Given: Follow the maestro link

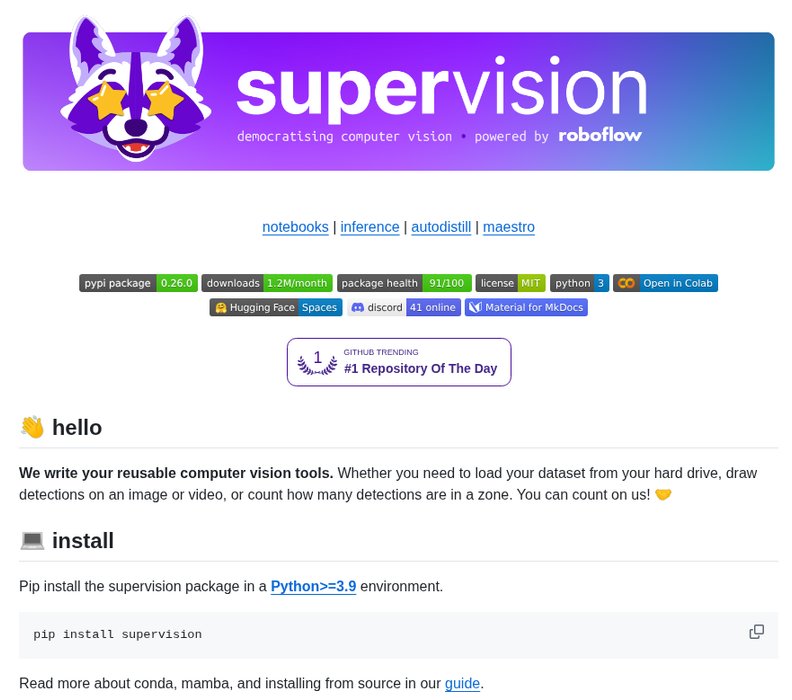Looking at the screenshot, I should [x=509, y=227].
